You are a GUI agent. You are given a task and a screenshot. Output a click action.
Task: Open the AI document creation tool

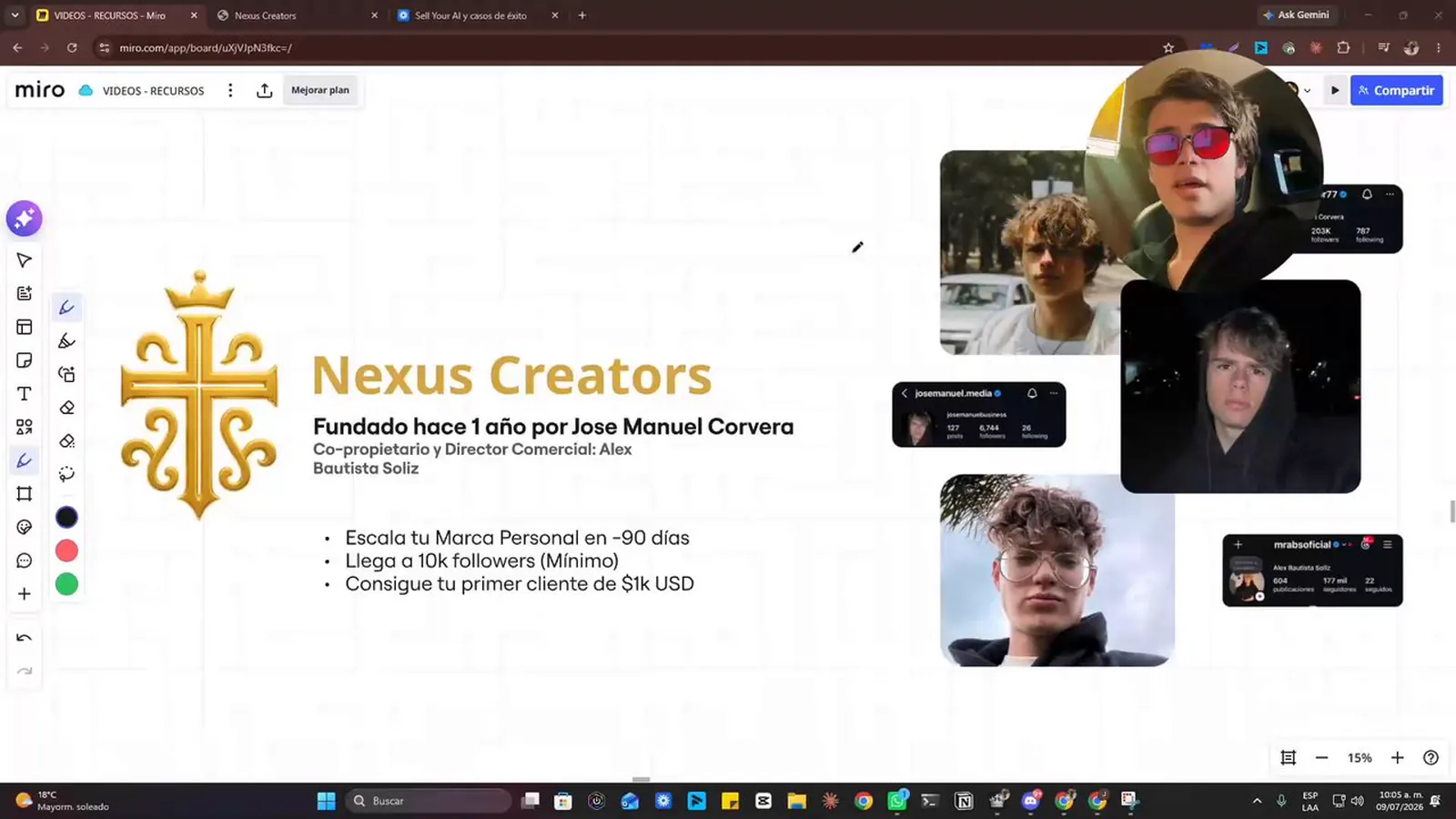point(25,293)
